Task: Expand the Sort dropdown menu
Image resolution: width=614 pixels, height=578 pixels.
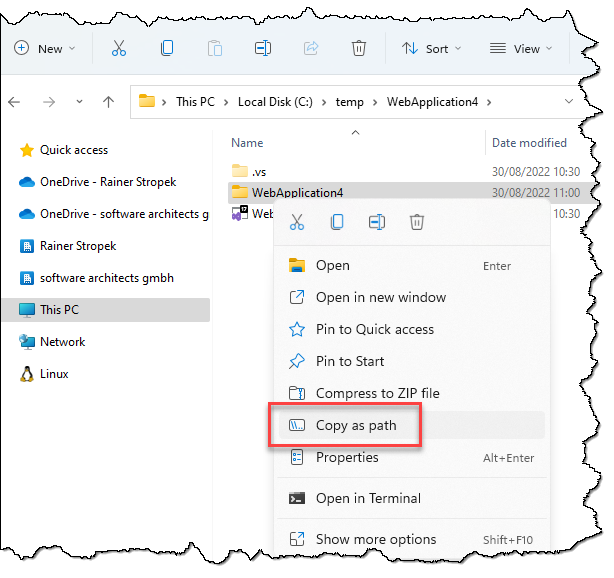Action: pos(431,48)
